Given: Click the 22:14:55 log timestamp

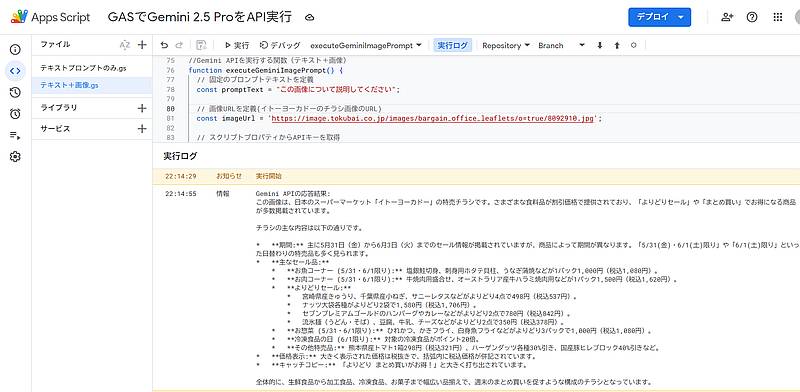Looking at the screenshot, I should click(x=181, y=194).
